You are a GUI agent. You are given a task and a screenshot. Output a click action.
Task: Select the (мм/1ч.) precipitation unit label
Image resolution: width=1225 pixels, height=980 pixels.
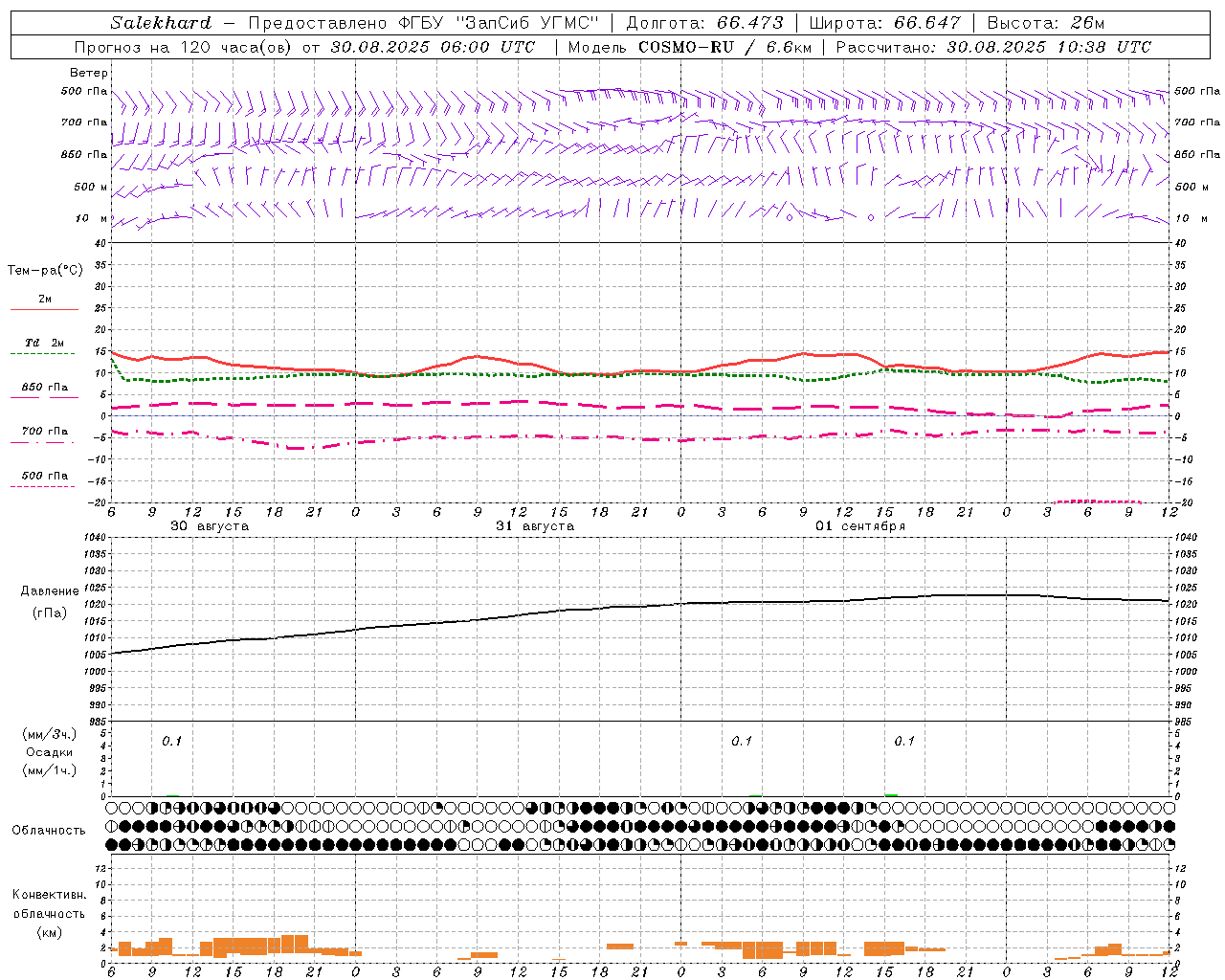tap(50, 770)
